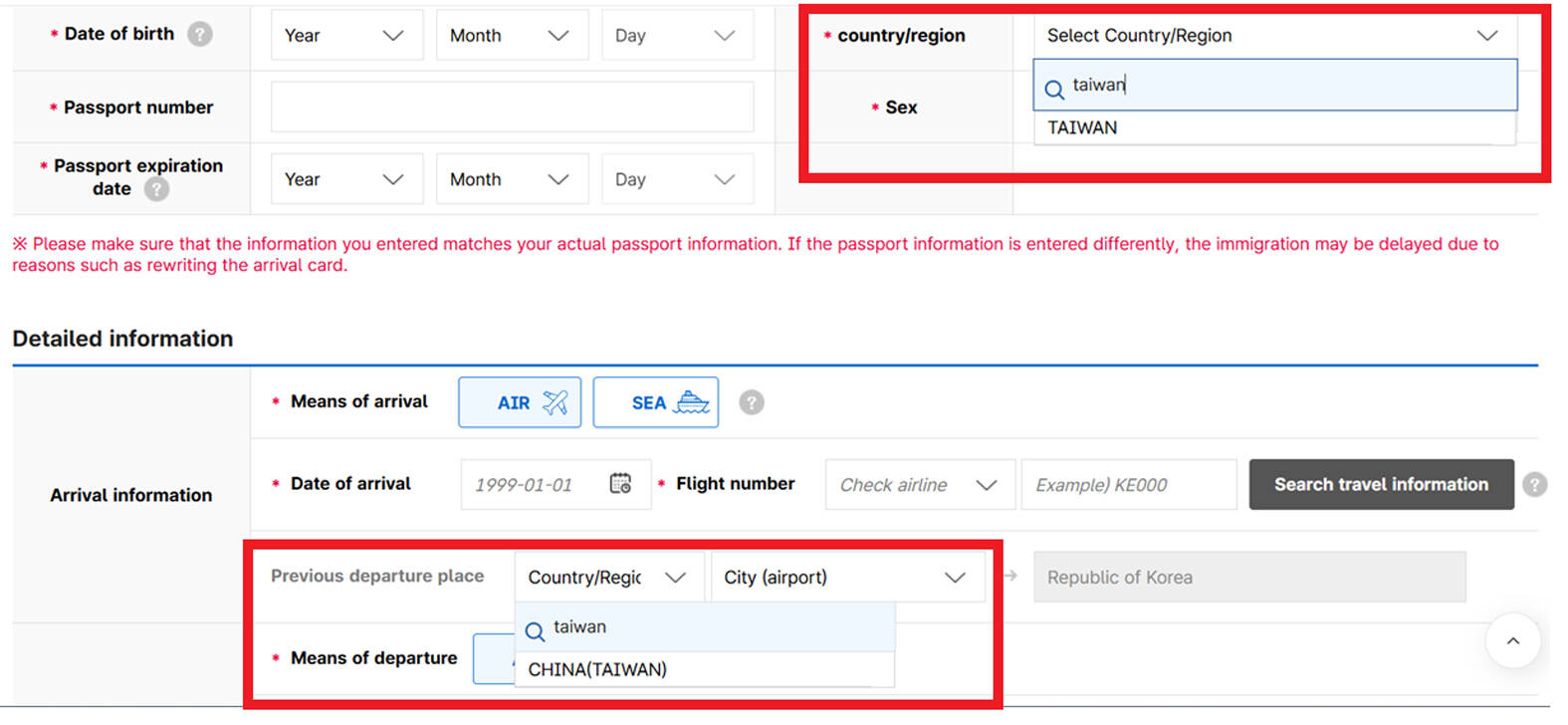
Task: Open the City (airport) dropdown
Action: point(846,578)
